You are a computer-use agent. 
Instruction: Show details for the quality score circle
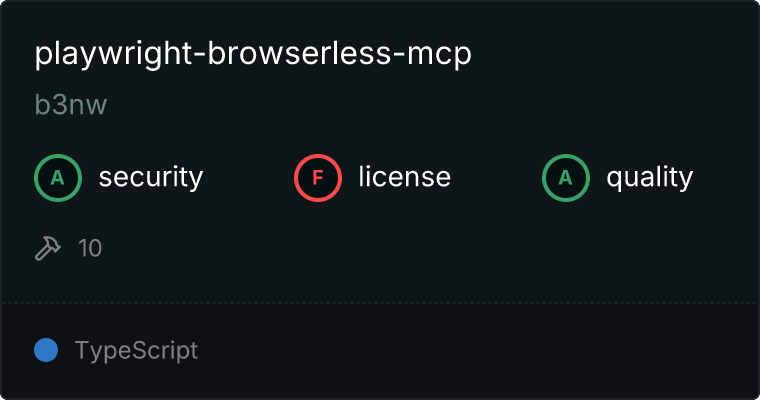coord(566,178)
